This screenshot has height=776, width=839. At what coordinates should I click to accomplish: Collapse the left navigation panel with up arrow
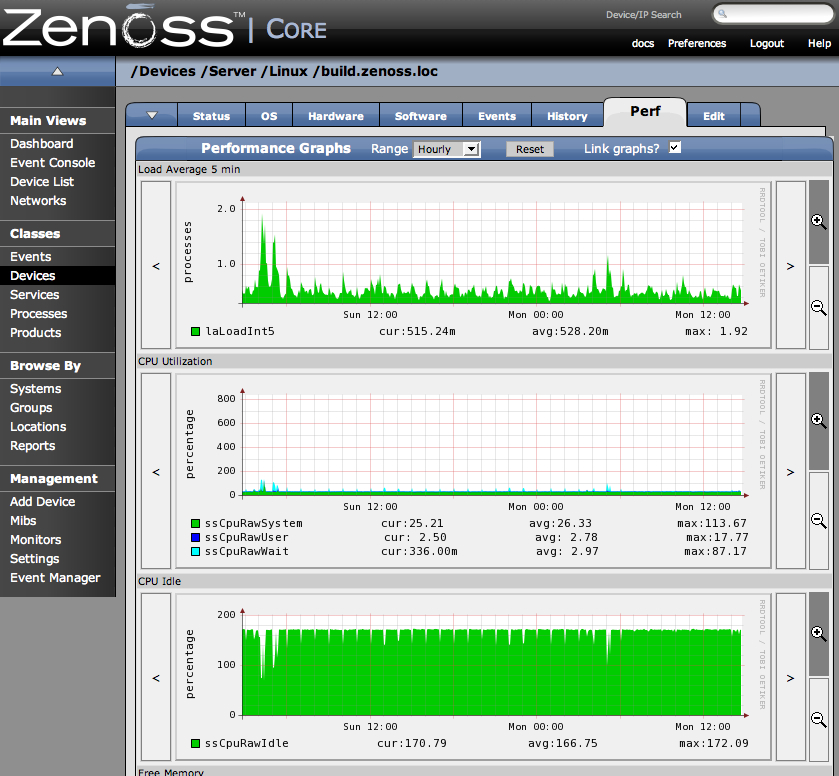(57, 71)
